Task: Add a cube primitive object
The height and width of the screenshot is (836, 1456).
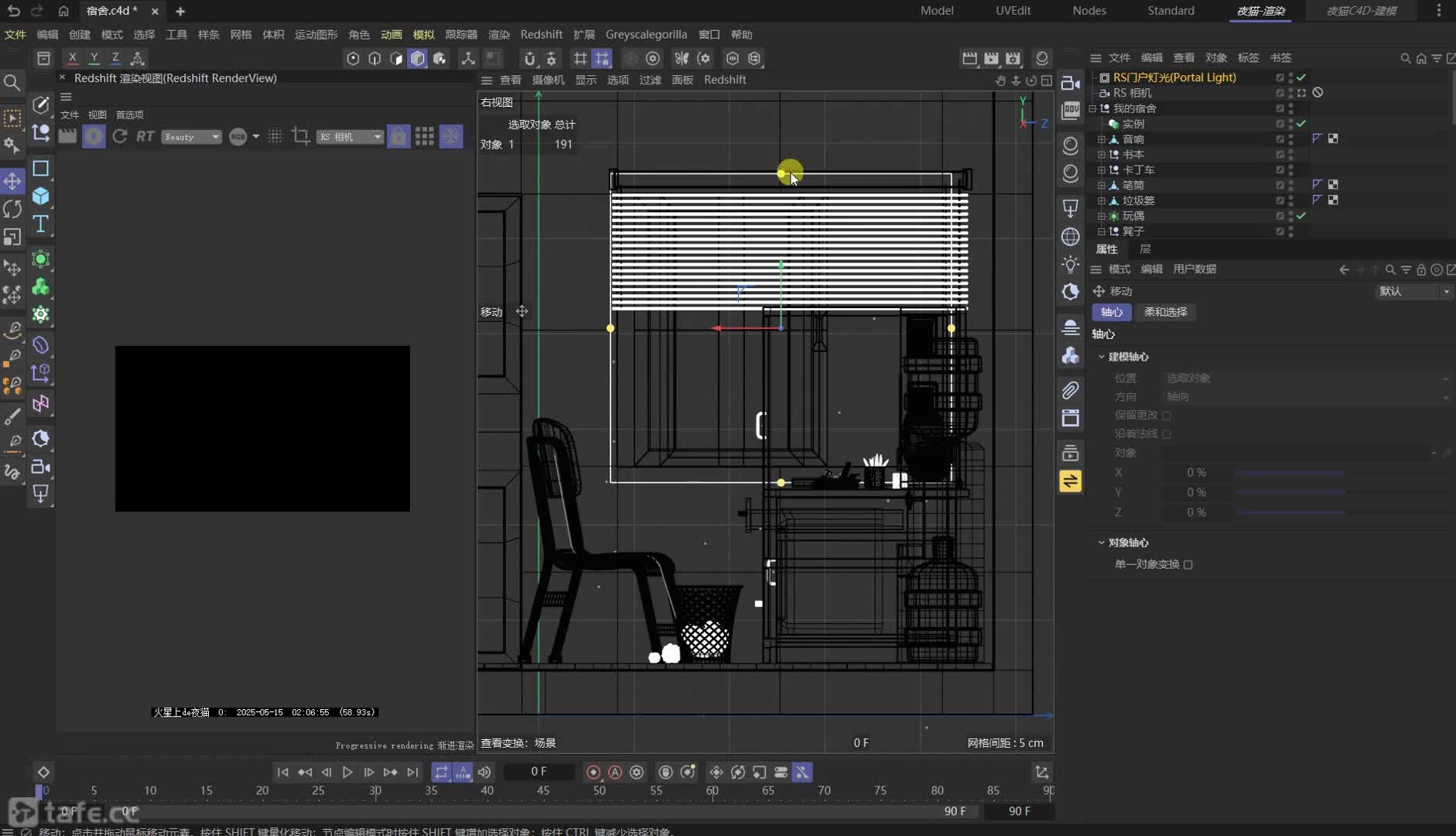Action: [40, 196]
